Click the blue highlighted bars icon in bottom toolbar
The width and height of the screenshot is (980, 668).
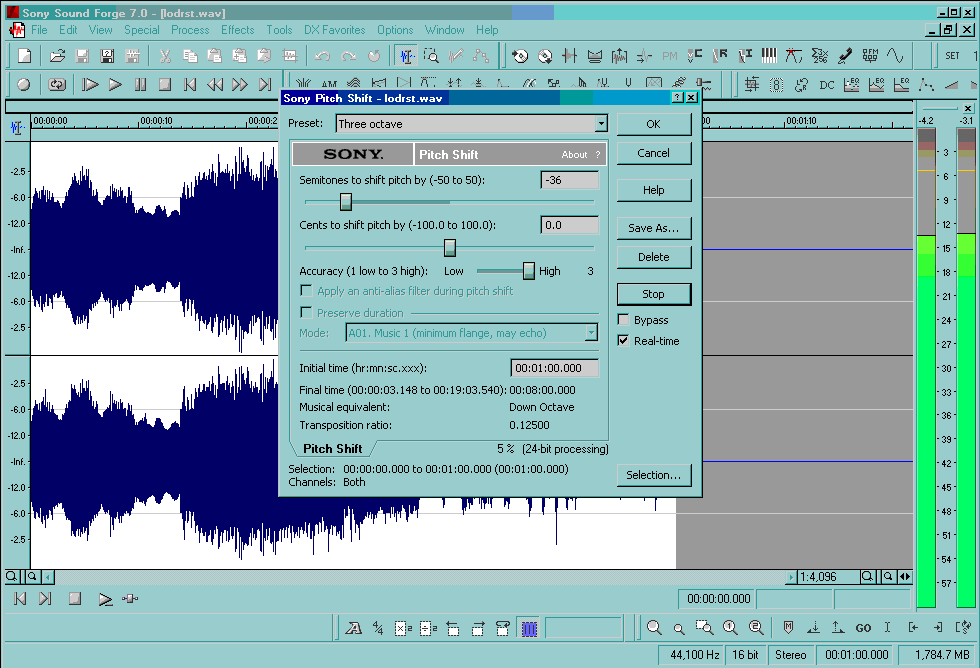(529, 628)
